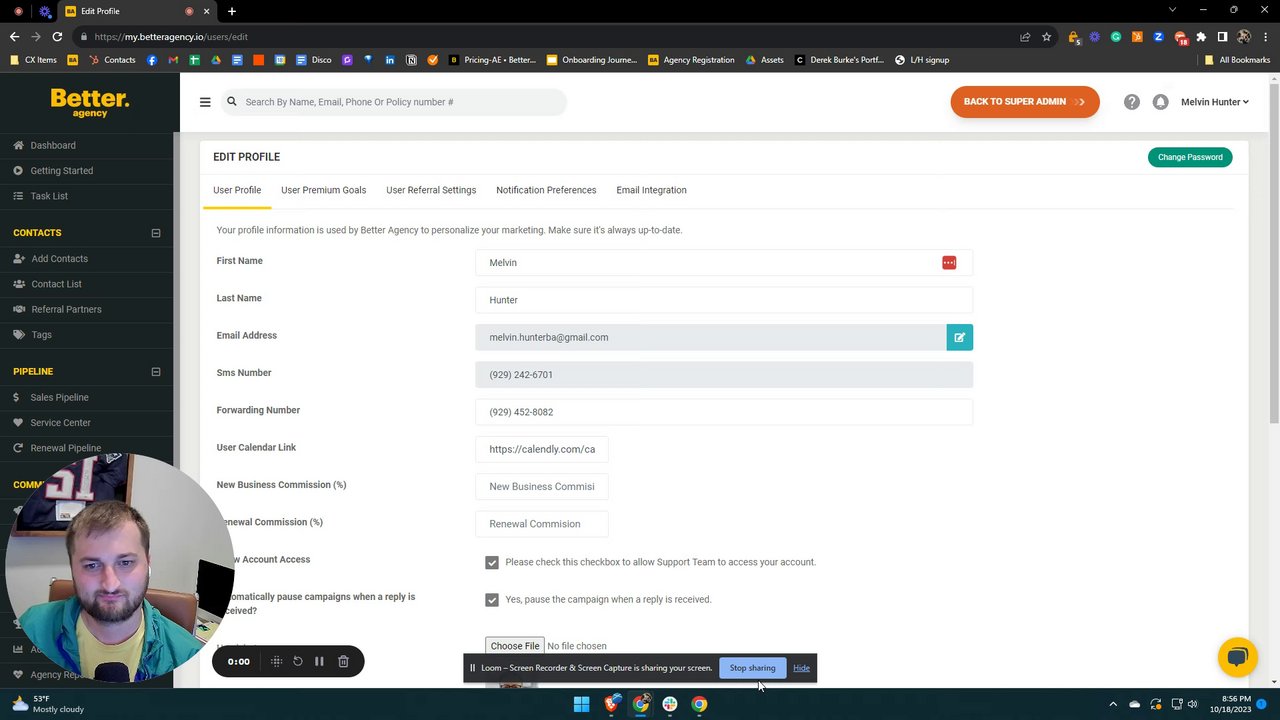The width and height of the screenshot is (1280, 720).
Task: Open the Brave browser taskbar icon
Action: [611, 704]
